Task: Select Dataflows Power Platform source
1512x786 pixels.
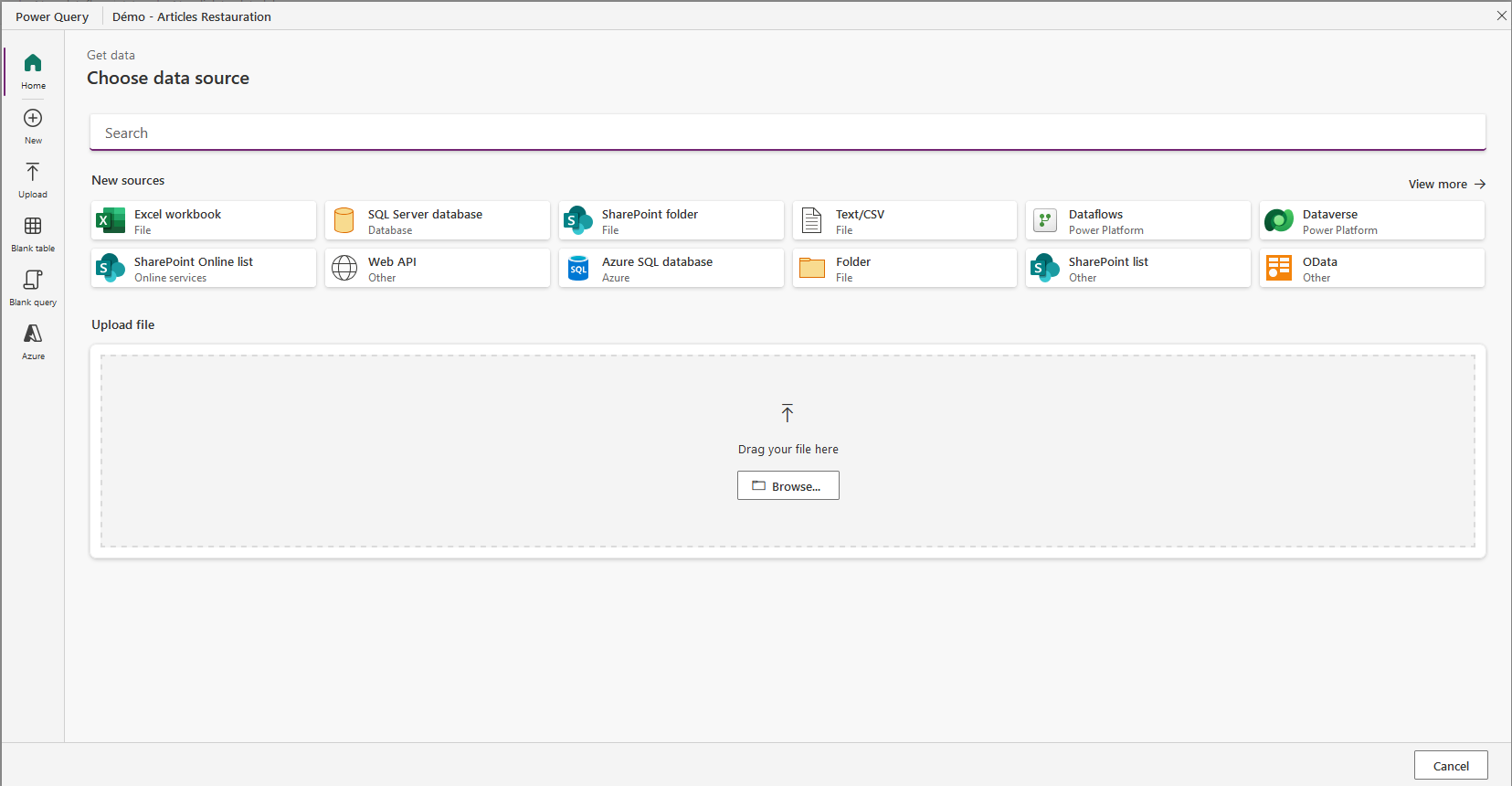Action: click(1138, 220)
